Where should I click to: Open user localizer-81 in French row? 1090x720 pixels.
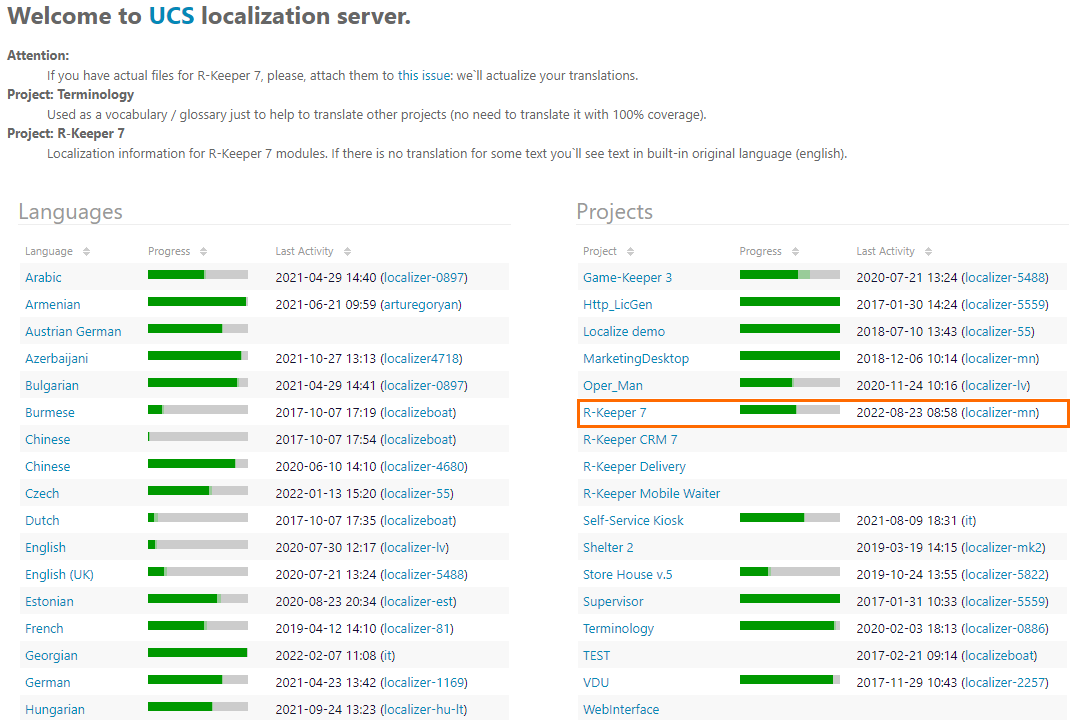click(x=417, y=629)
